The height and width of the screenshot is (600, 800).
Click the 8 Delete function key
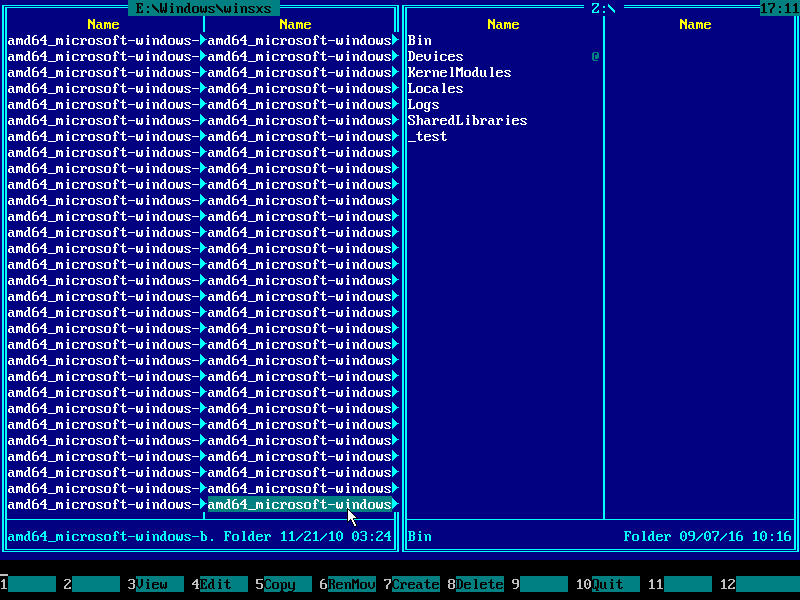(476, 584)
